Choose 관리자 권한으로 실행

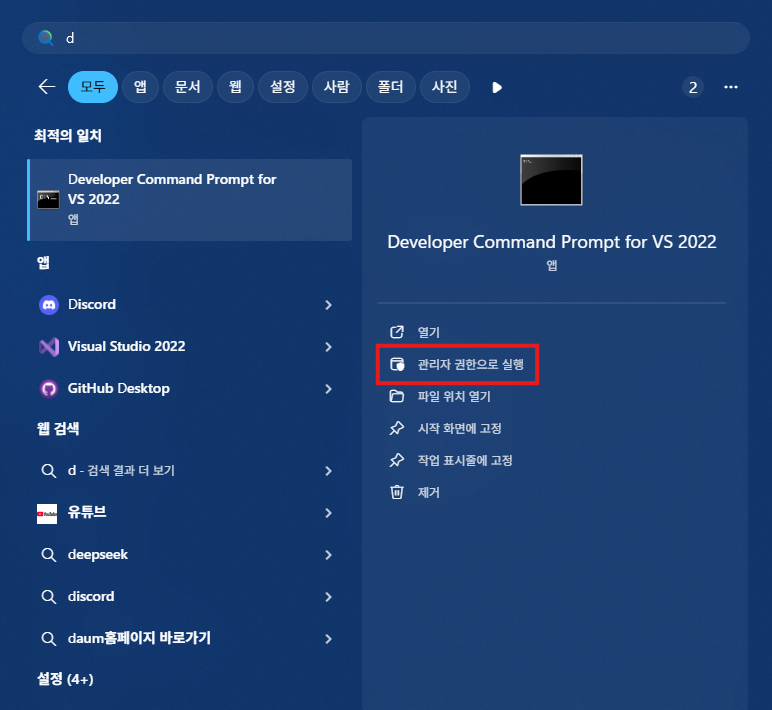tap(470, 364)
